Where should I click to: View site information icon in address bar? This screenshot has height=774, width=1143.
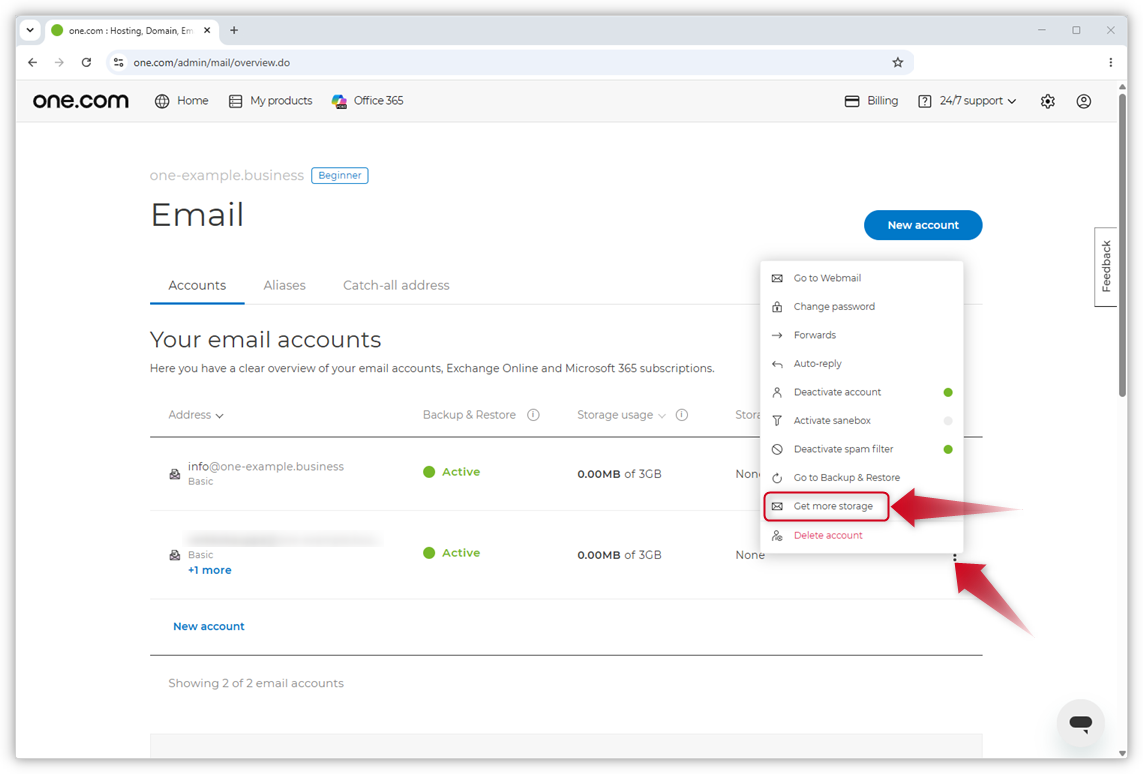point(119,63)
